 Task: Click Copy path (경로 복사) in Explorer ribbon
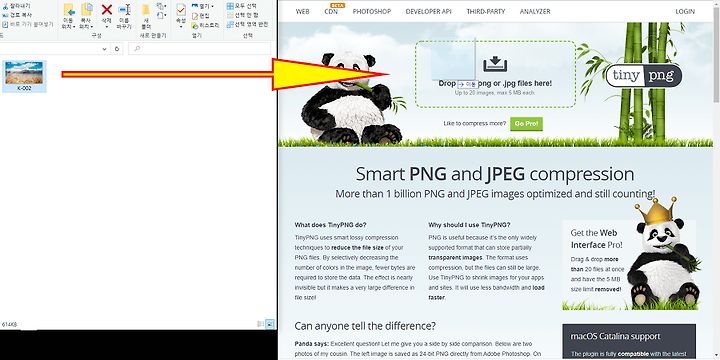pyautogui.click(x=17, y=15)
